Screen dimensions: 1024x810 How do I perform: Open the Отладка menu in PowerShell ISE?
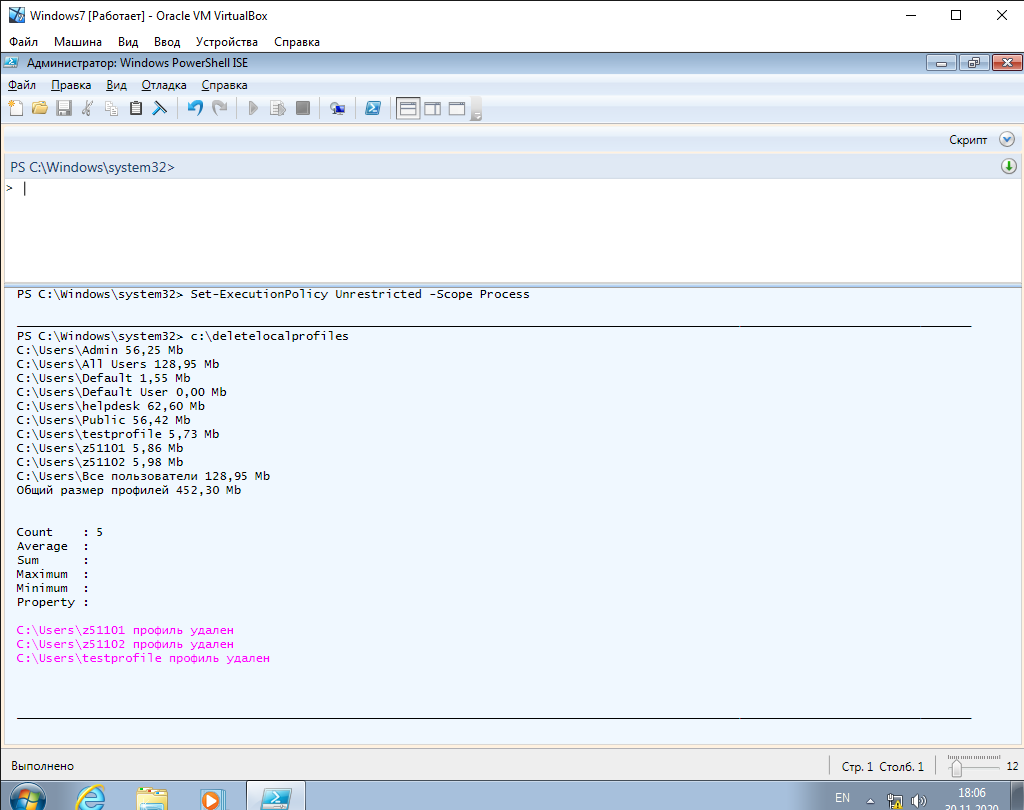coord(164,85)
